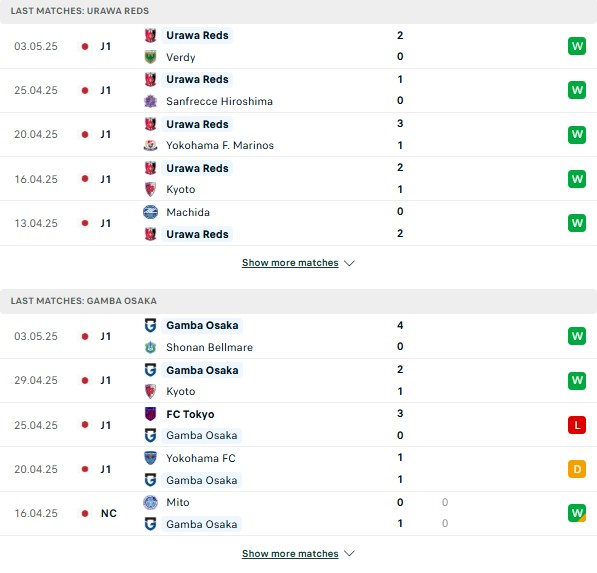Expand more matches under Gamba Osaka

point(290,554)
